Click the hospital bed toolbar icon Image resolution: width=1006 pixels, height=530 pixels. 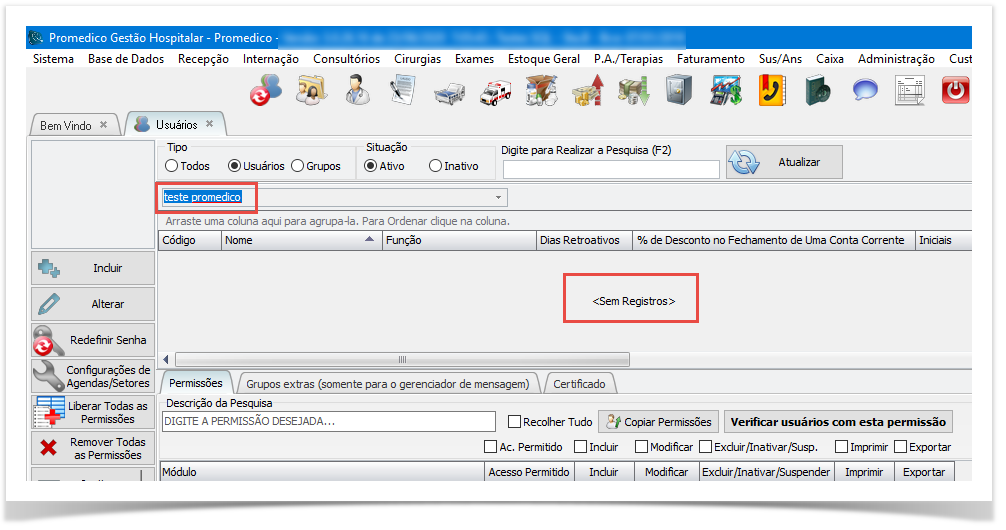[x=449, y=91]
